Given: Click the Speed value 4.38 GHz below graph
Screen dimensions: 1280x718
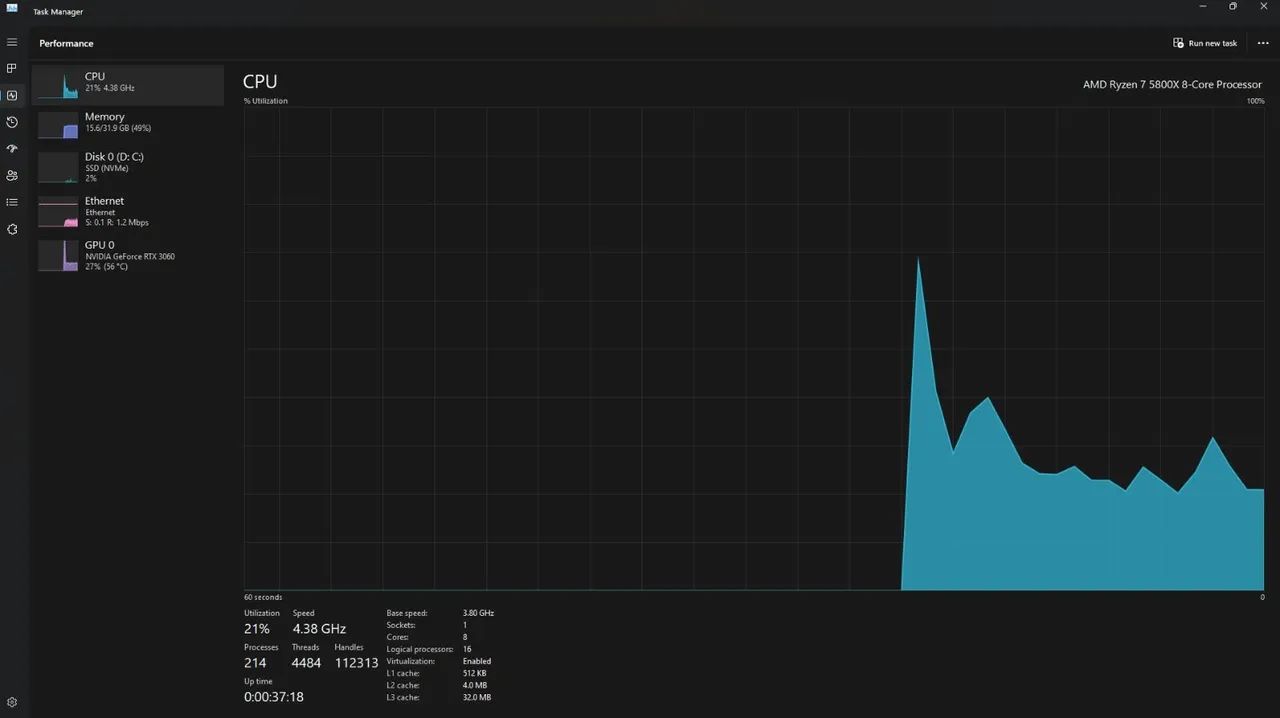Looking at the screenshot, I should pos(319,629).
